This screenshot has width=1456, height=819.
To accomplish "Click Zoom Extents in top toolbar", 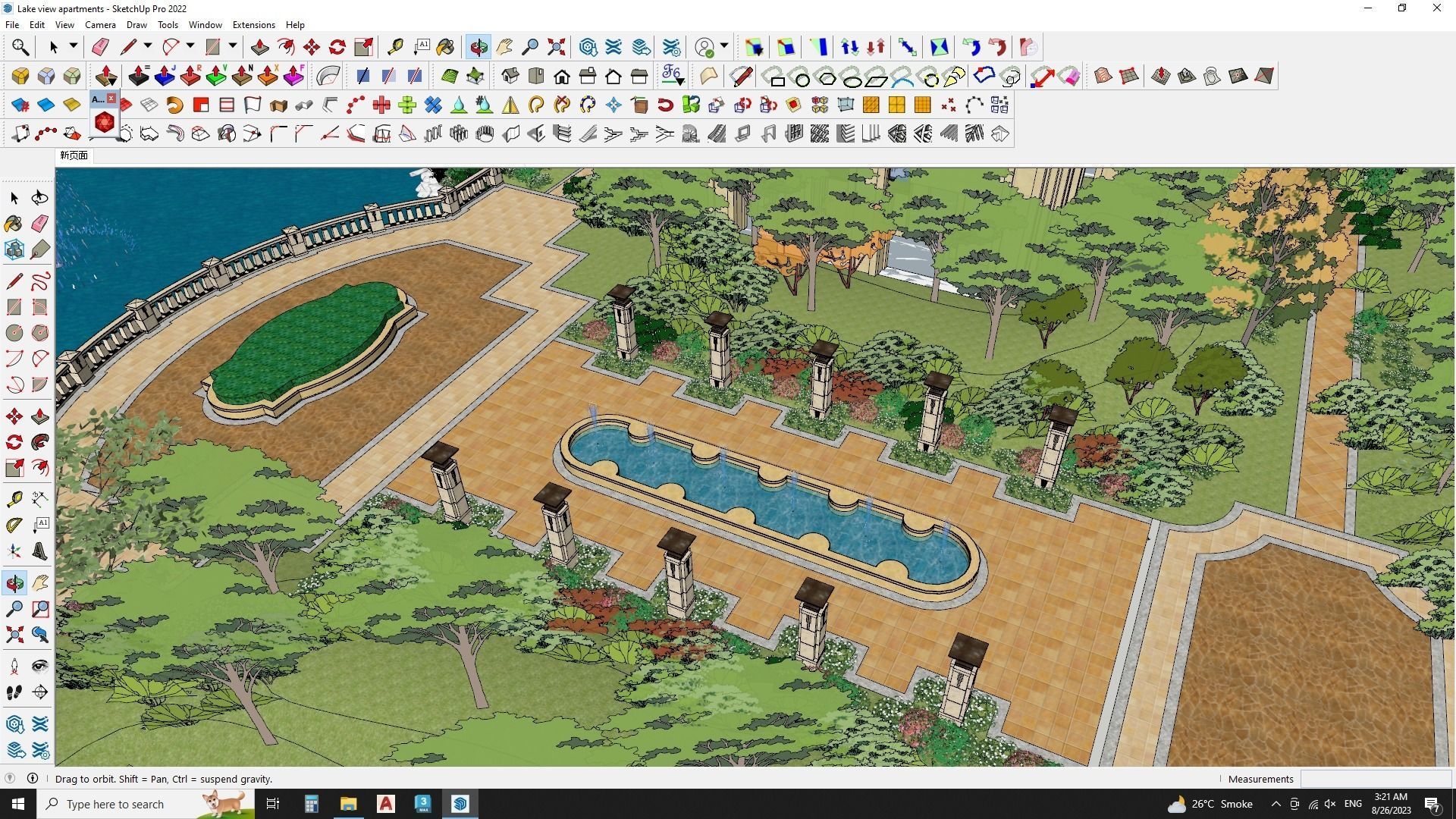I will tap(557, 47).
